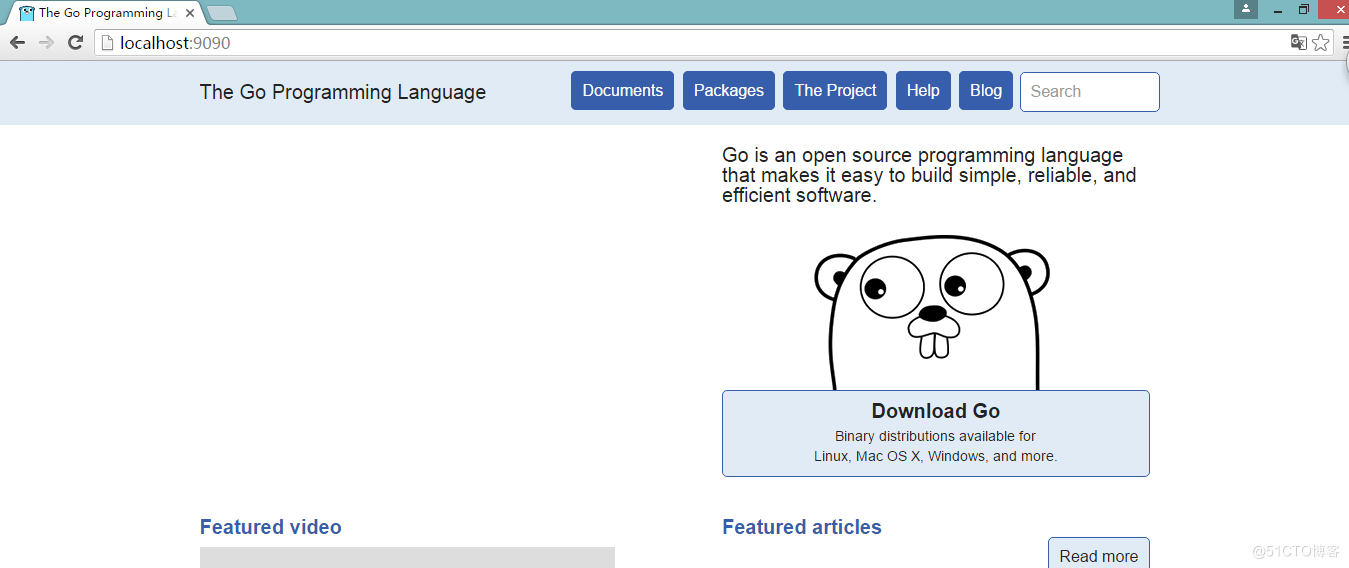Open a new tab next to the current tab
Viewport: 1349px width, 568px height.
tap(222, 13)
